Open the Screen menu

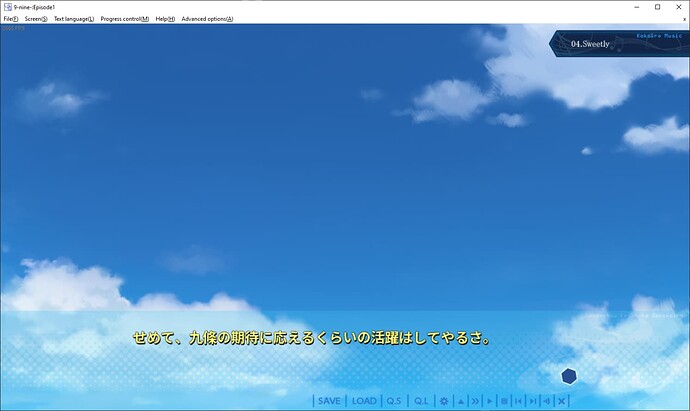coord(36,19)
